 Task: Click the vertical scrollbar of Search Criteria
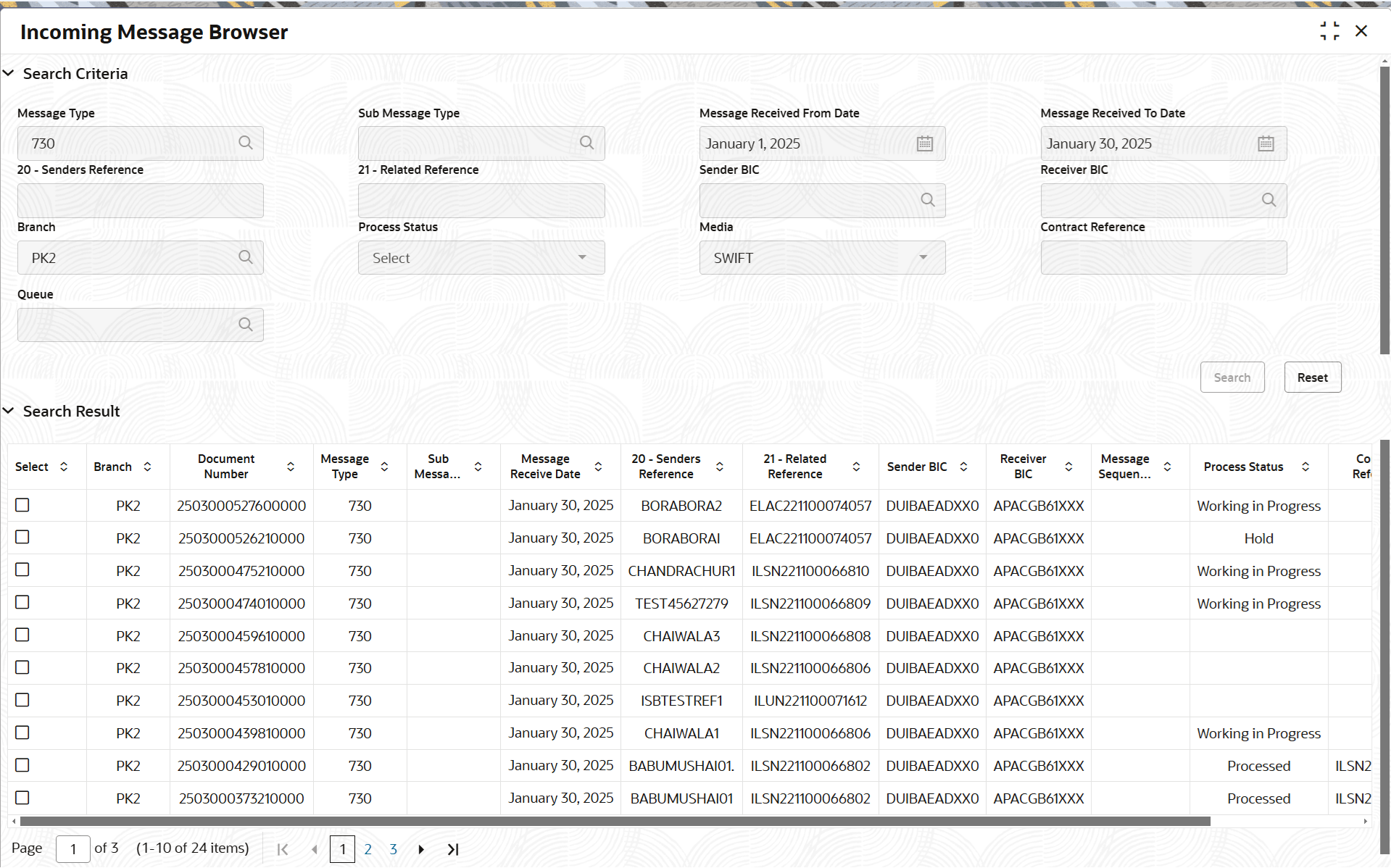[1385, 210]
